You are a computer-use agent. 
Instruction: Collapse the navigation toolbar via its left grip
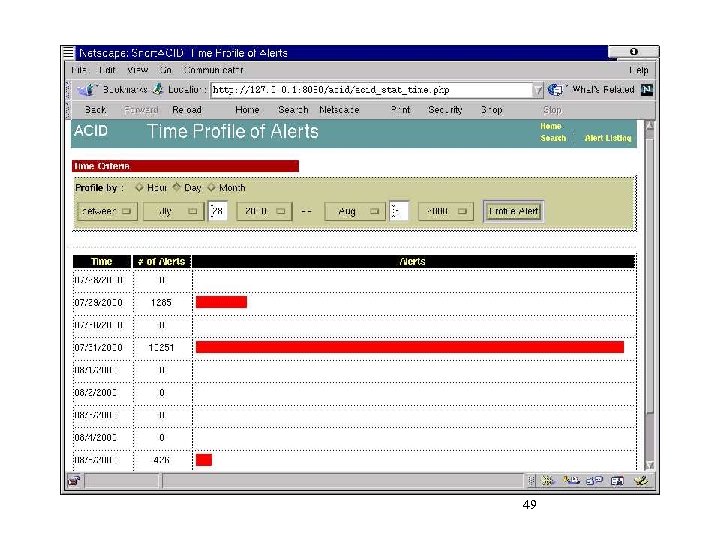[x=68, y=110]
